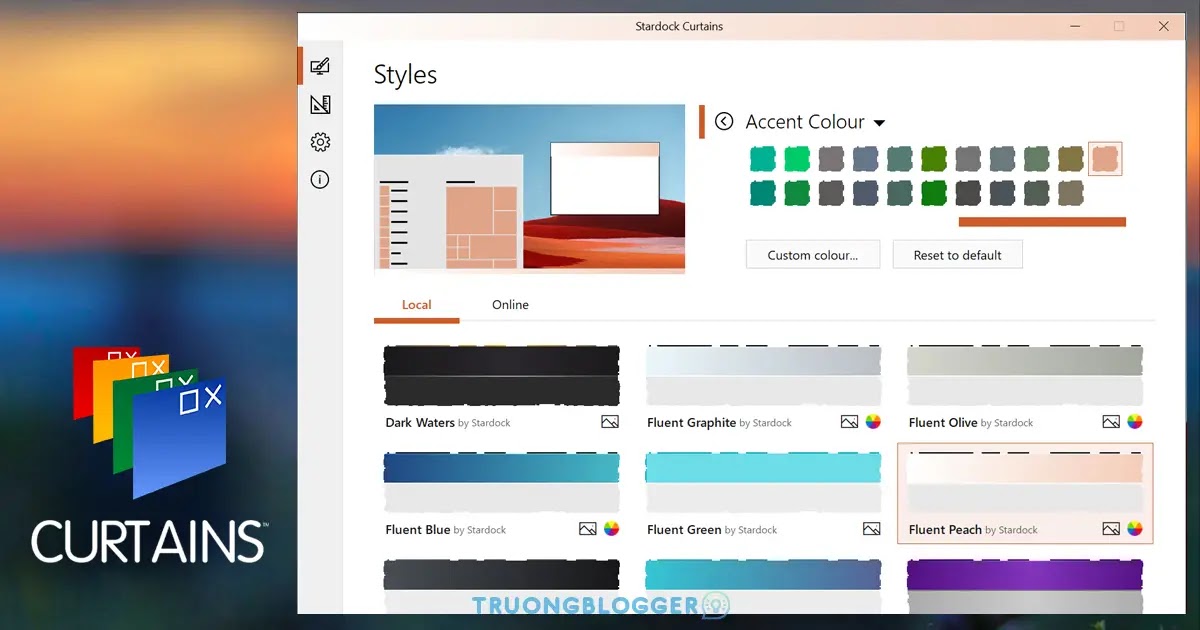
Task: Close the Stardock Curtains window
Action: pos(1164,27)
